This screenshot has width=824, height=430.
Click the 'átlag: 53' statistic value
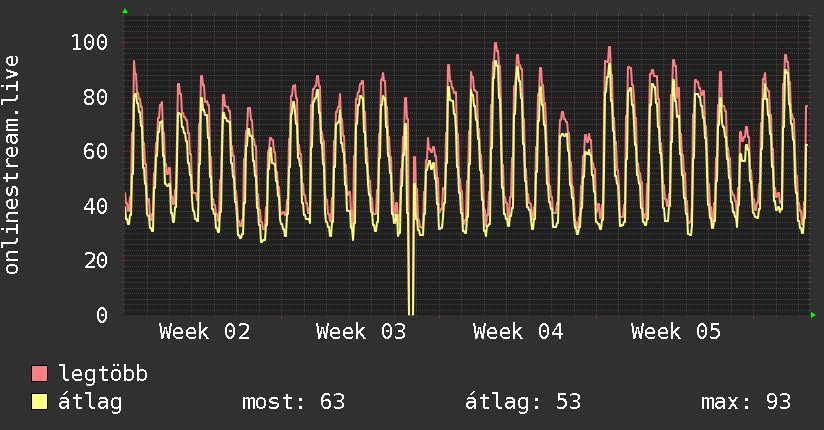tap(523, 402)
